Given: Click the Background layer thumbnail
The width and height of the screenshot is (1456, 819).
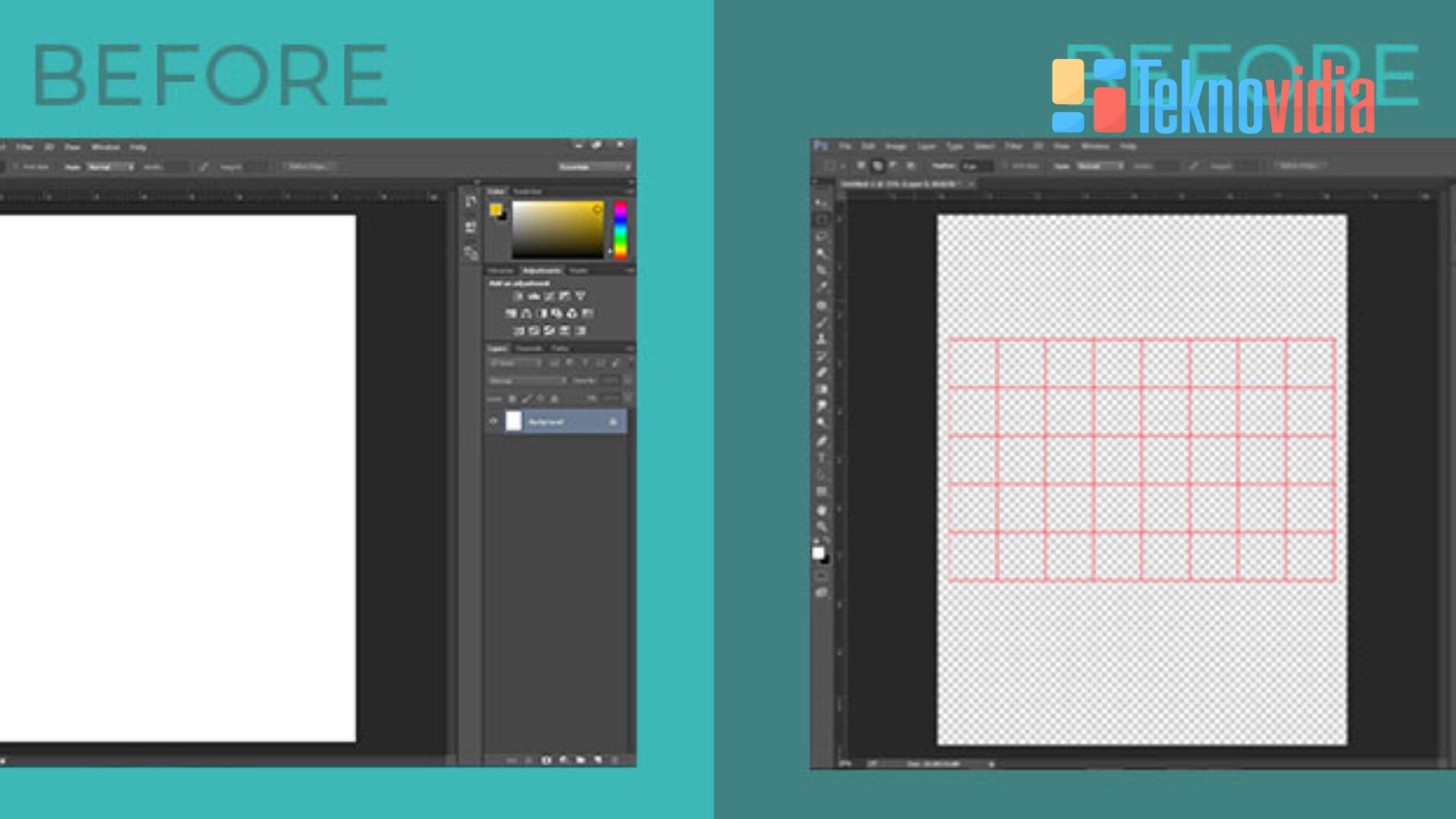Looking at the screenshot, I should coord(513,420).
